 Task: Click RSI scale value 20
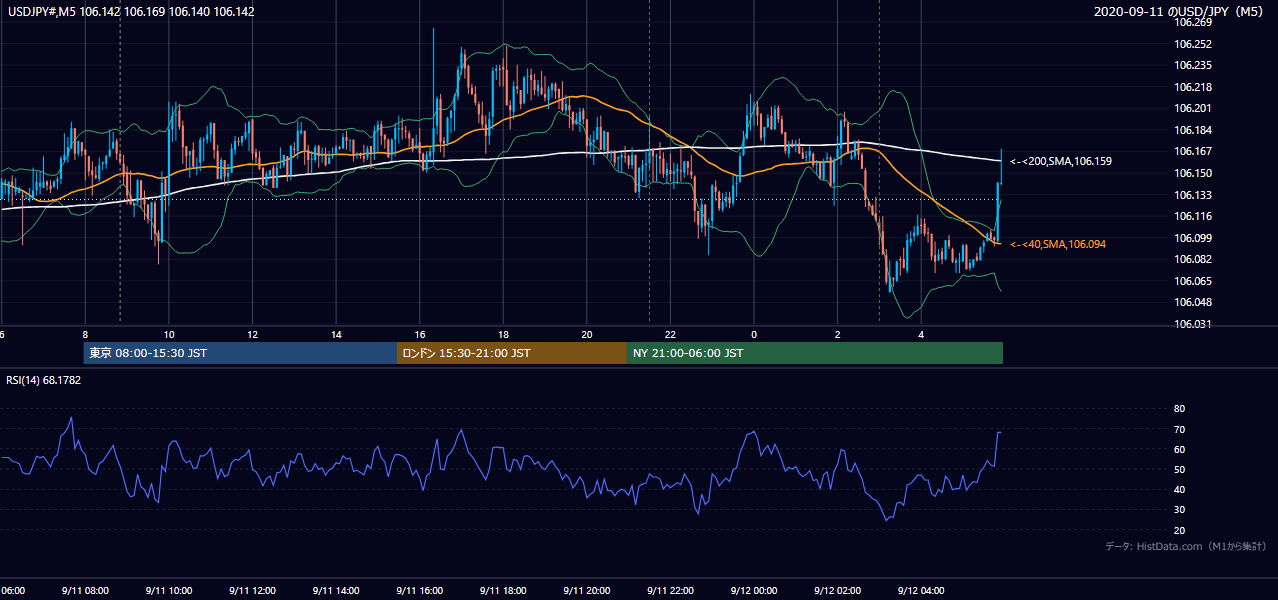point(1180,530)
